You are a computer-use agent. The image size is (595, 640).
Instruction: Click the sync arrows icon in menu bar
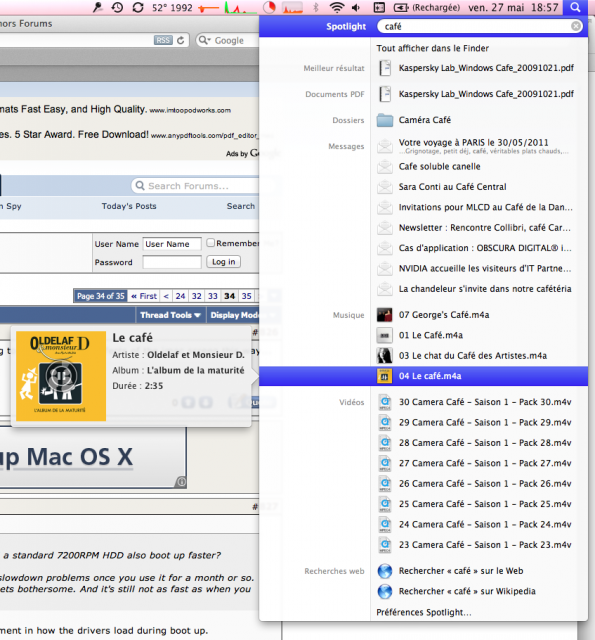click(x=138, y=7)
